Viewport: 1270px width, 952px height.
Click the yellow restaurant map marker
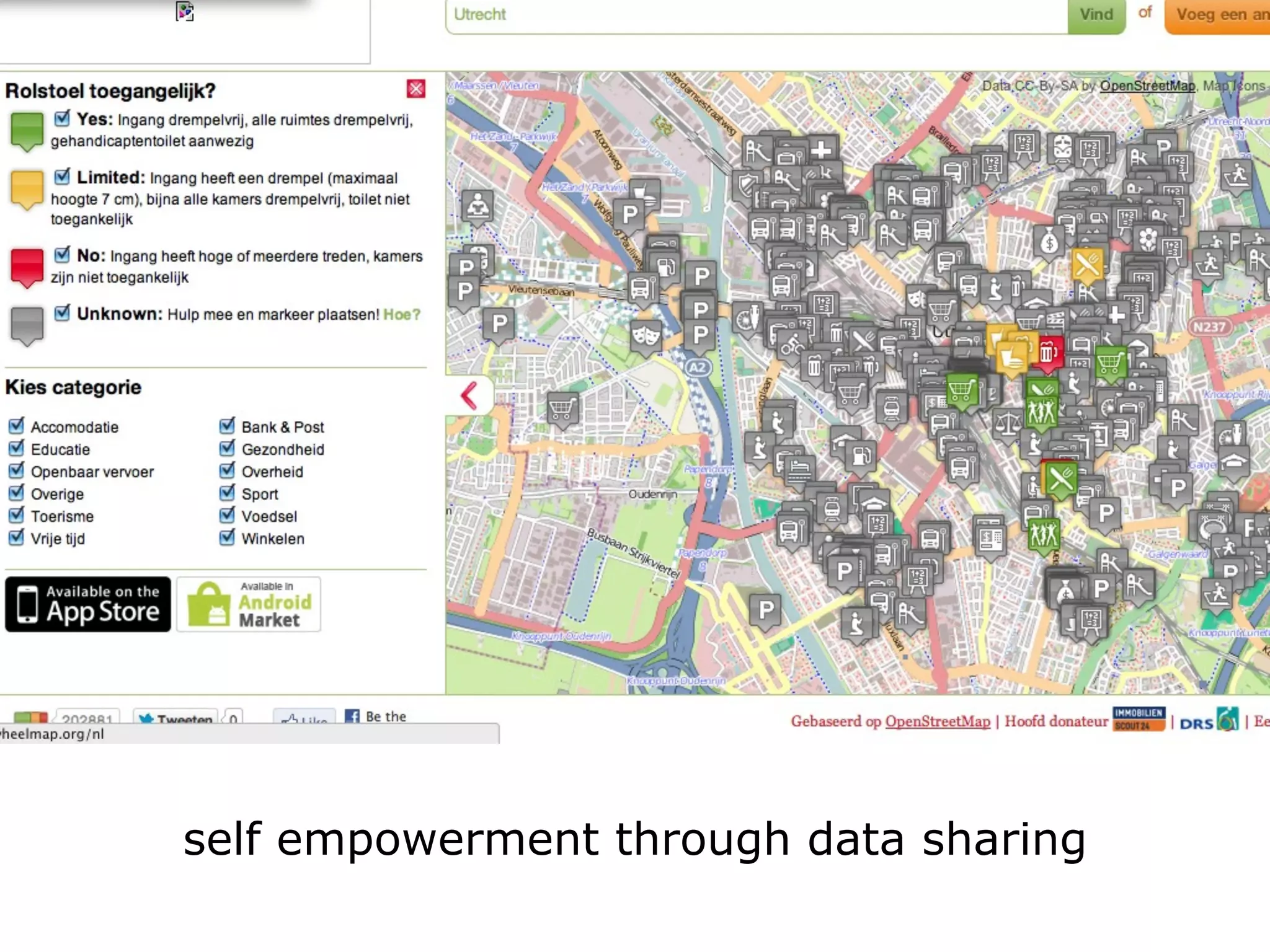click(1087, 265)
